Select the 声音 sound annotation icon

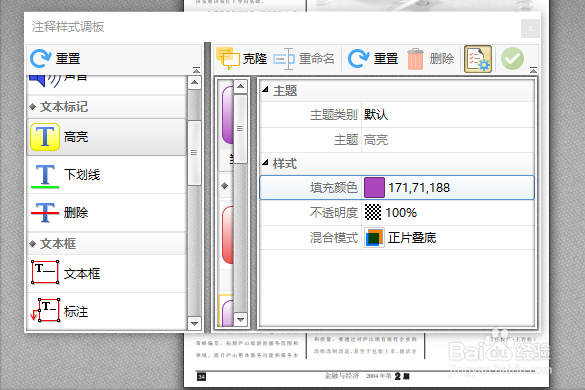[45, 80]
